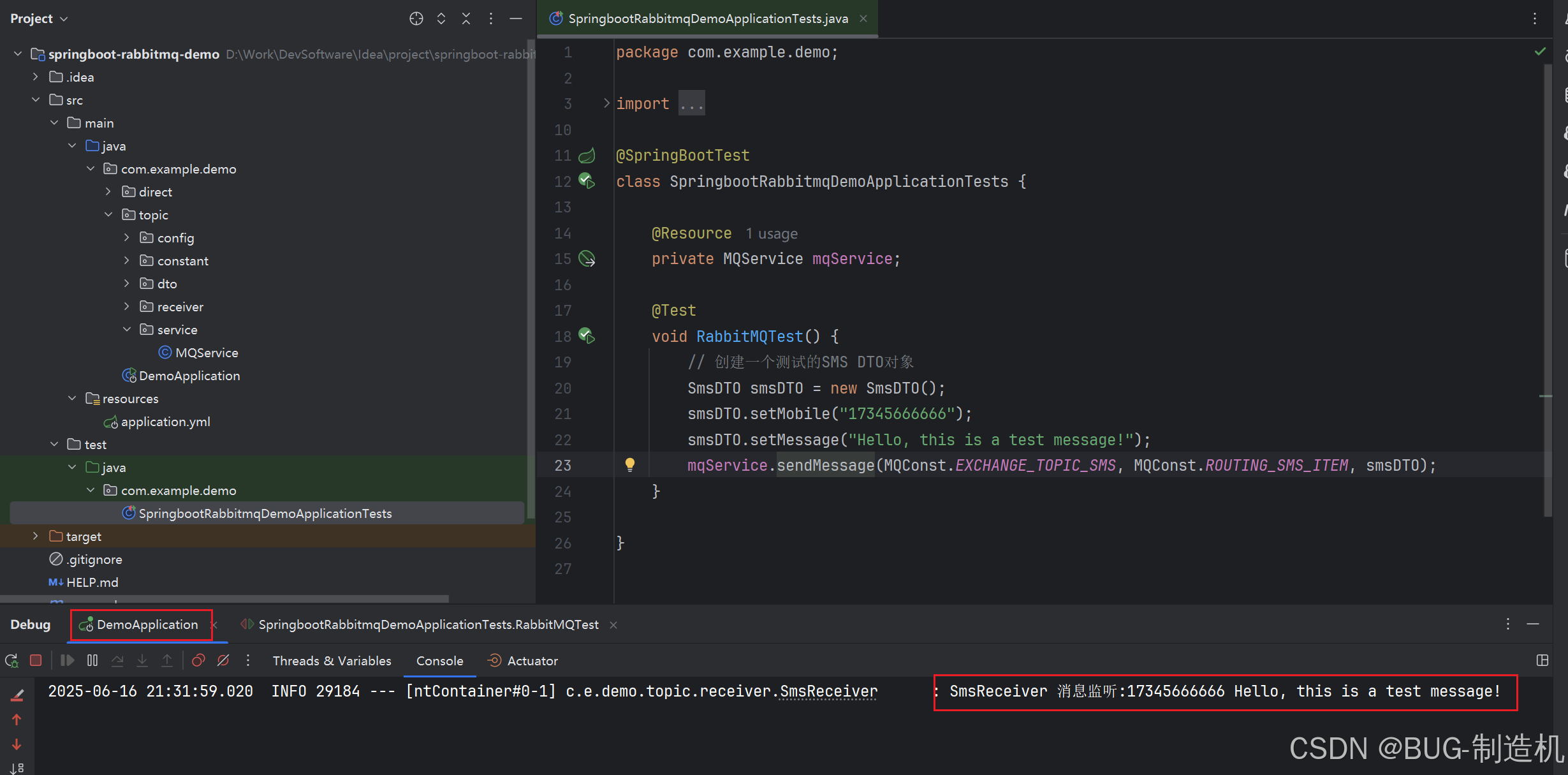
Task: Click run test class gutter icon on line 12
Action: click(587, 181)
